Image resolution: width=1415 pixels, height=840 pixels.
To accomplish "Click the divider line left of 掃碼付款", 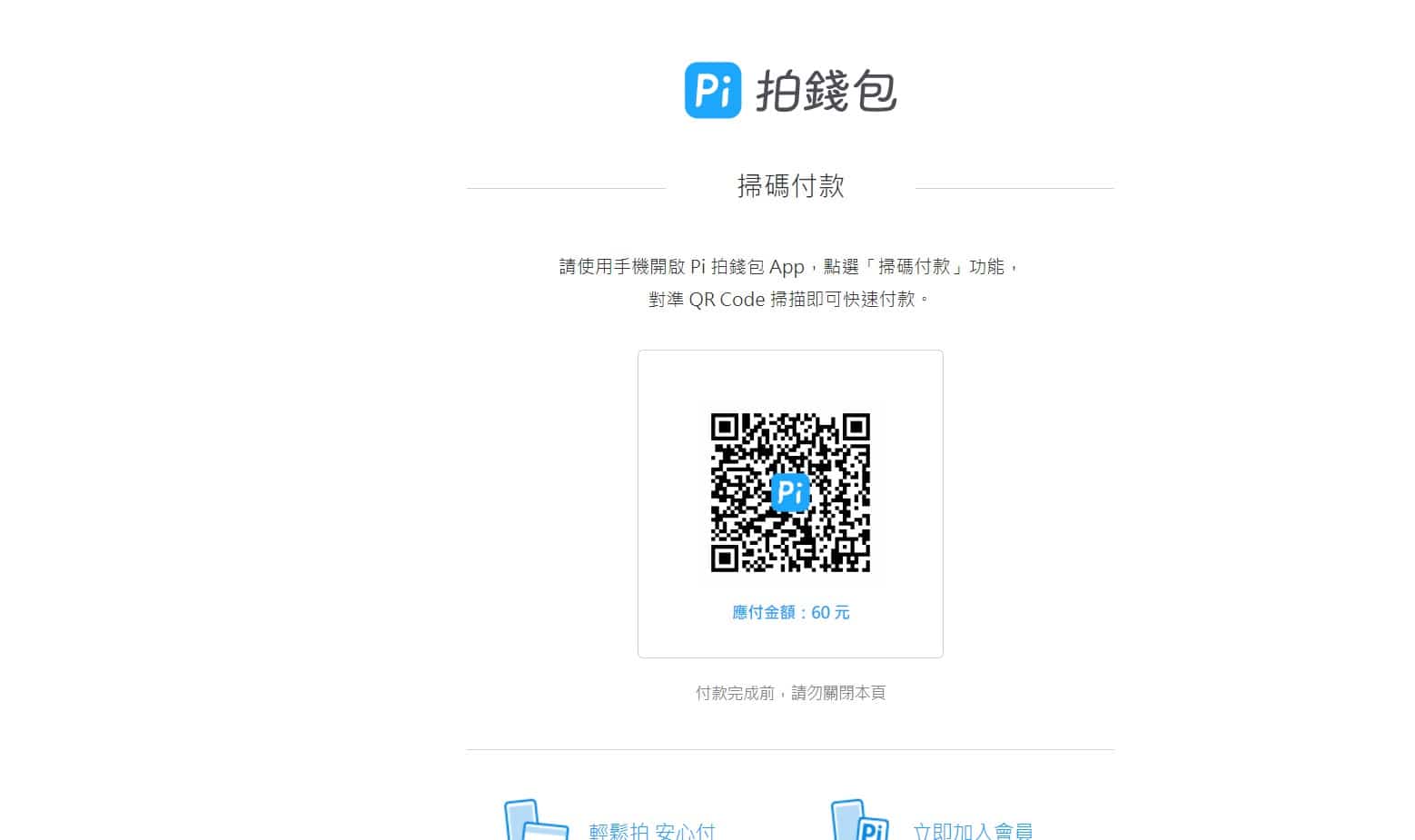I will (x=566, y=187).
